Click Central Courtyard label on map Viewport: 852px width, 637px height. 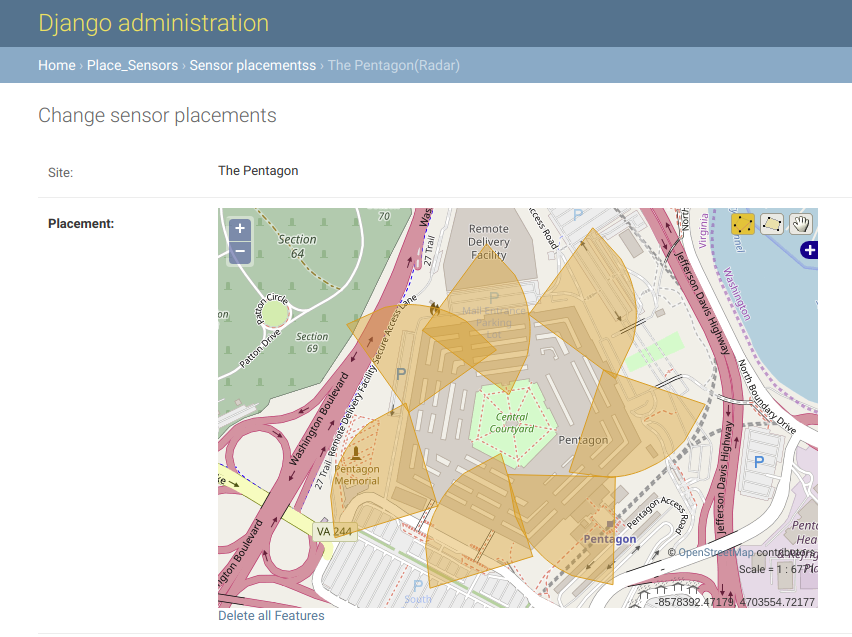(511, 423)
